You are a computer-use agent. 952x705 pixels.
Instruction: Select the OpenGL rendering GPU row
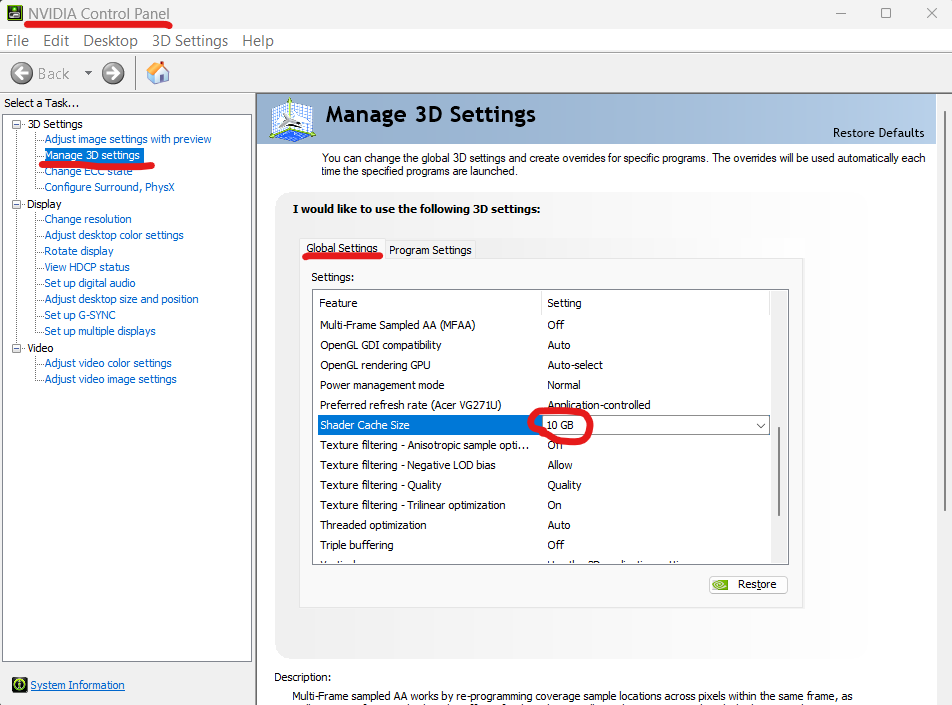[543, 365]
